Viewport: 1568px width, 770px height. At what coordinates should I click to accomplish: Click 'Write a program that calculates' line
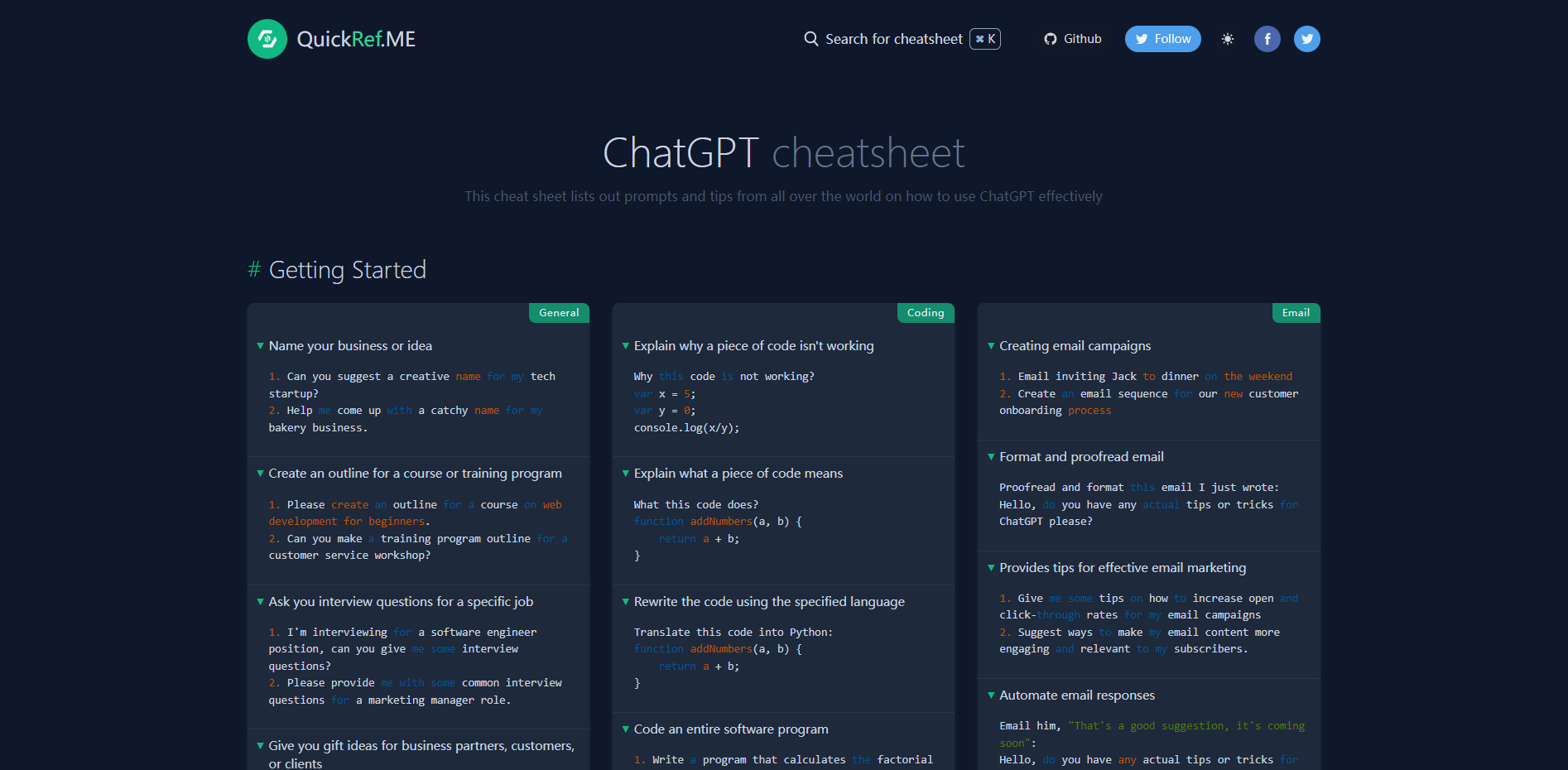pyautogui.click(x=783, y=760)
